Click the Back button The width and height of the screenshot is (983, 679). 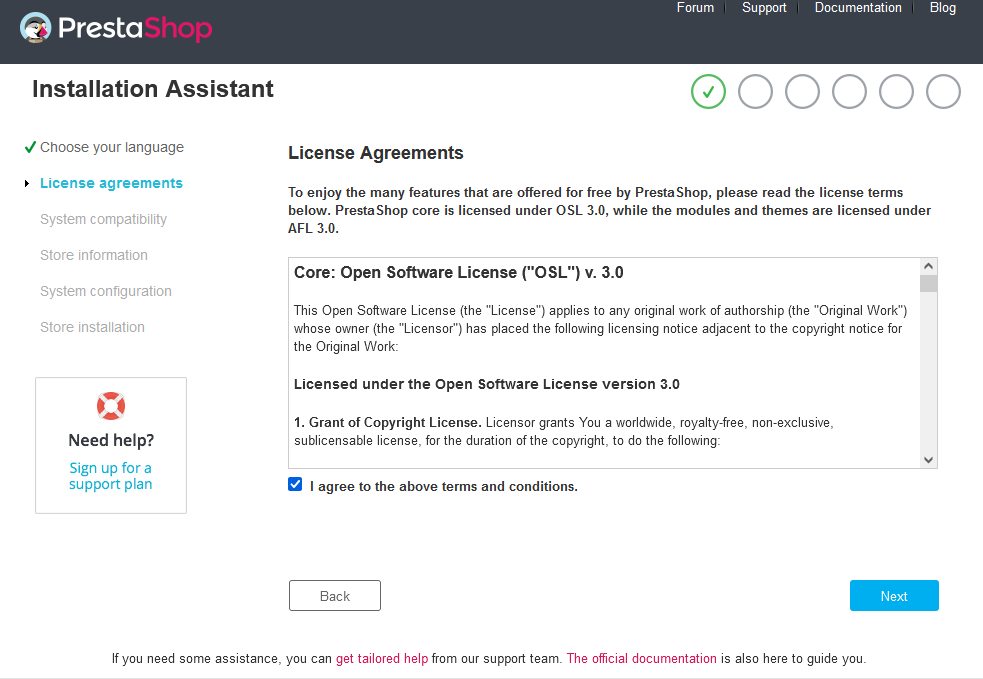pos(335,596)
